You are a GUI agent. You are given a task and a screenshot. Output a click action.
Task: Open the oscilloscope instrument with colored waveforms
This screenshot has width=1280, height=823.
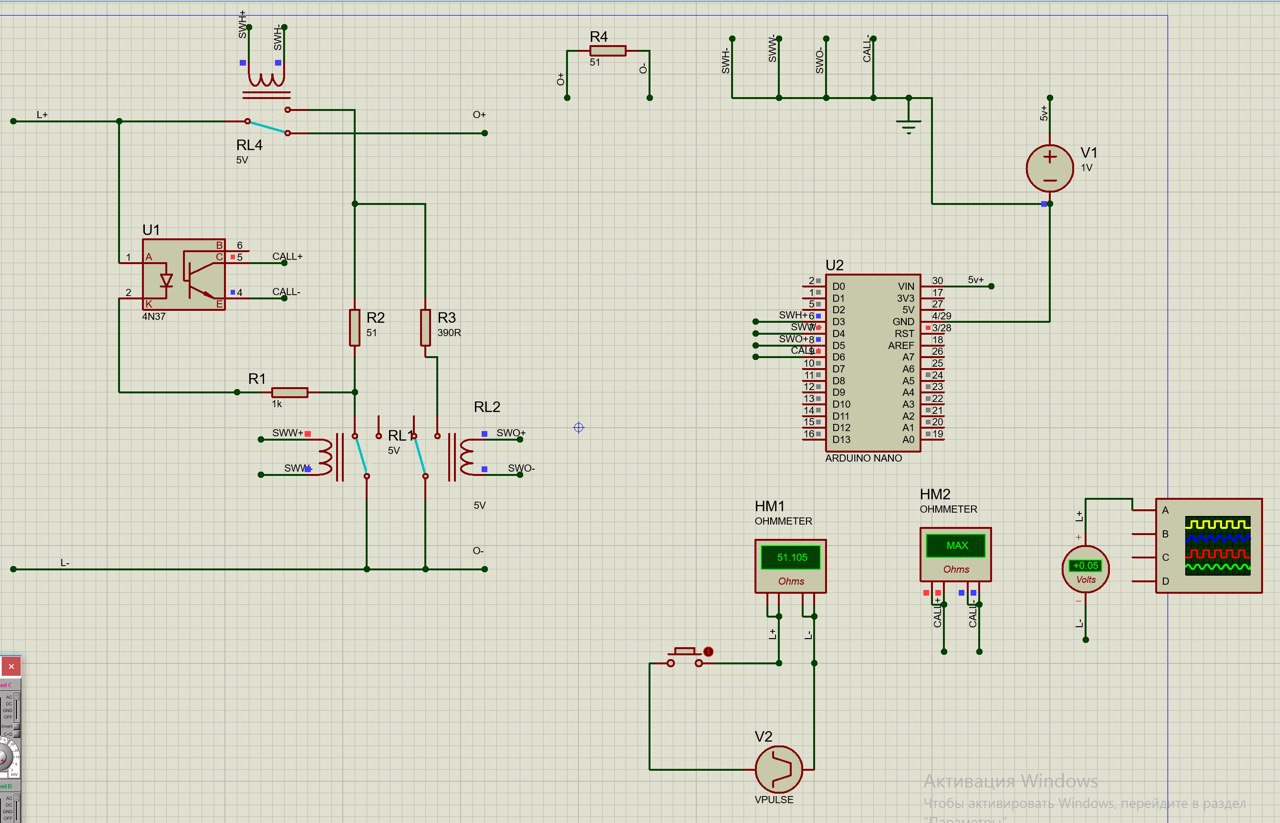[1208, 545]
